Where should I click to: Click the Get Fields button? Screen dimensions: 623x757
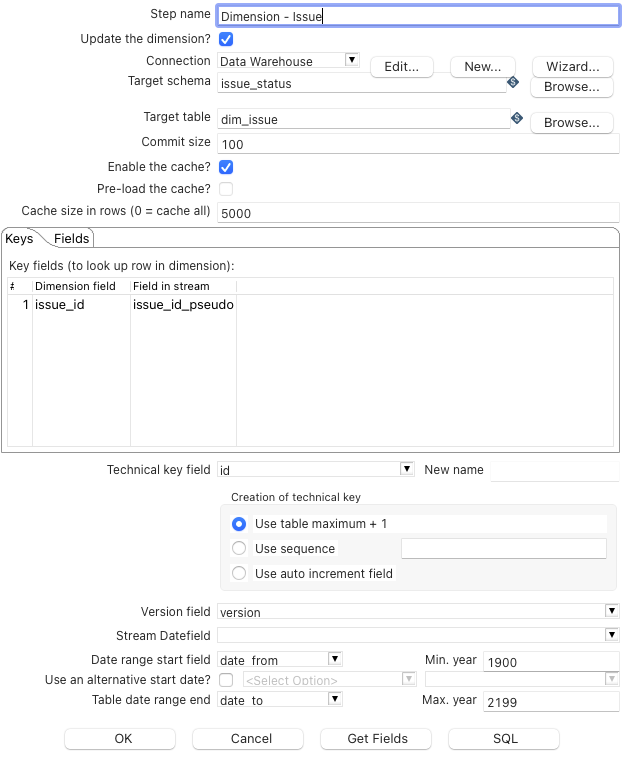click(x=376, y=739)
